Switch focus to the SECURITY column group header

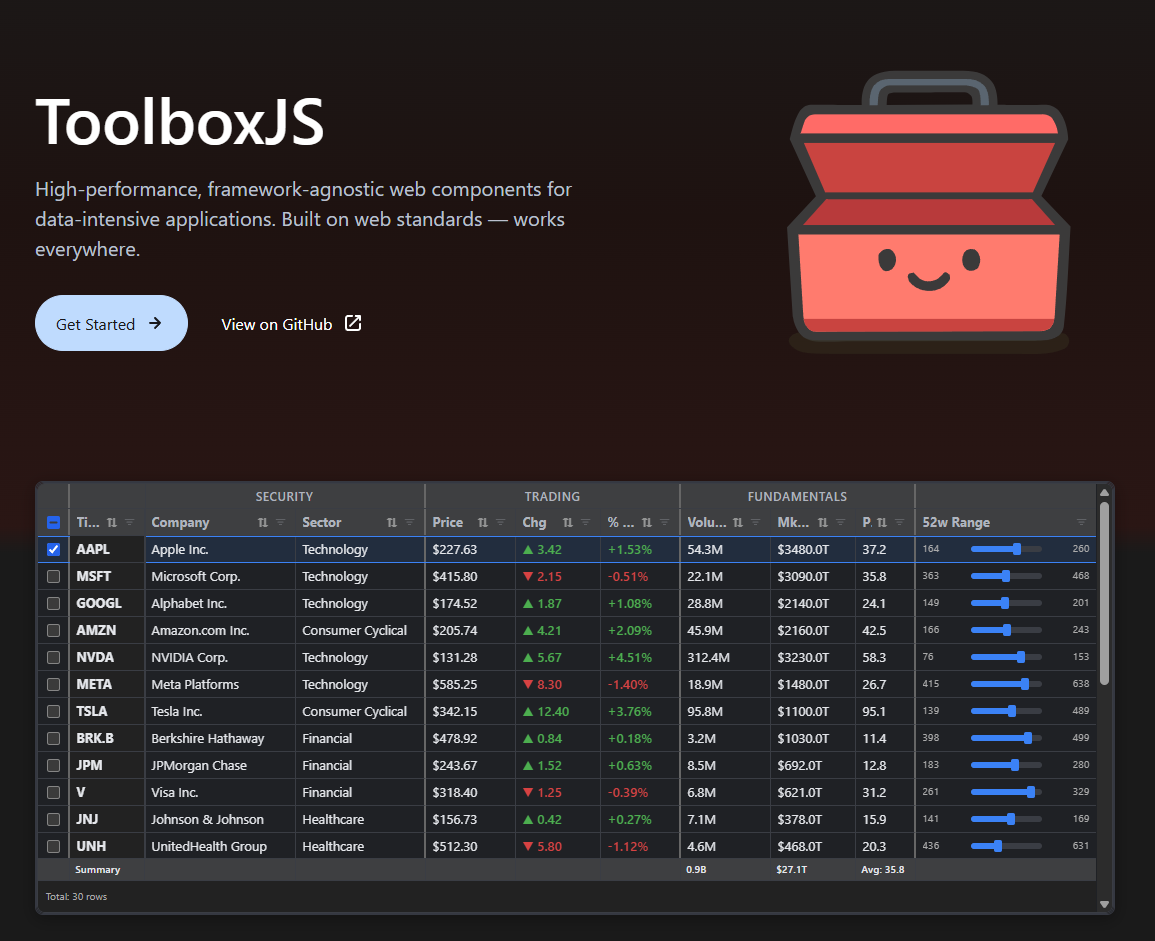point(284,496)
